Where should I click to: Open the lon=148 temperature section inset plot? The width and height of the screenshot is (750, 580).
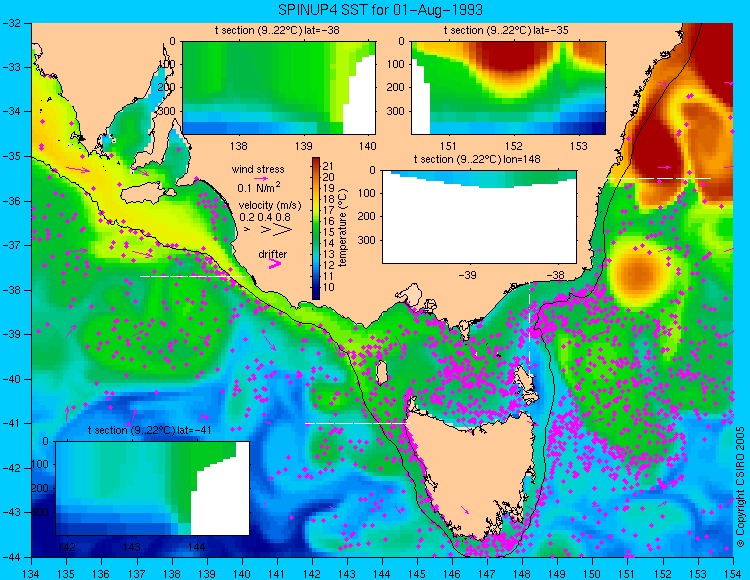(479, 217)
